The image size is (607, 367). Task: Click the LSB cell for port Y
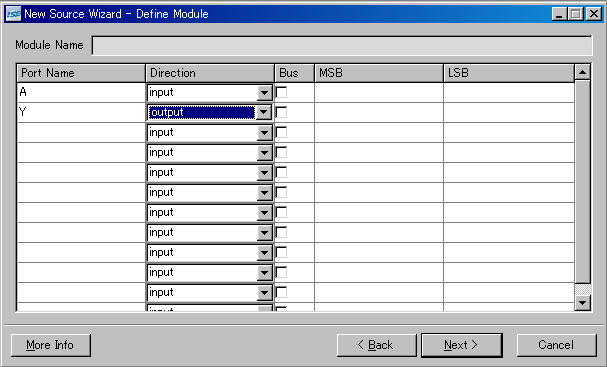tap(509, 113)
